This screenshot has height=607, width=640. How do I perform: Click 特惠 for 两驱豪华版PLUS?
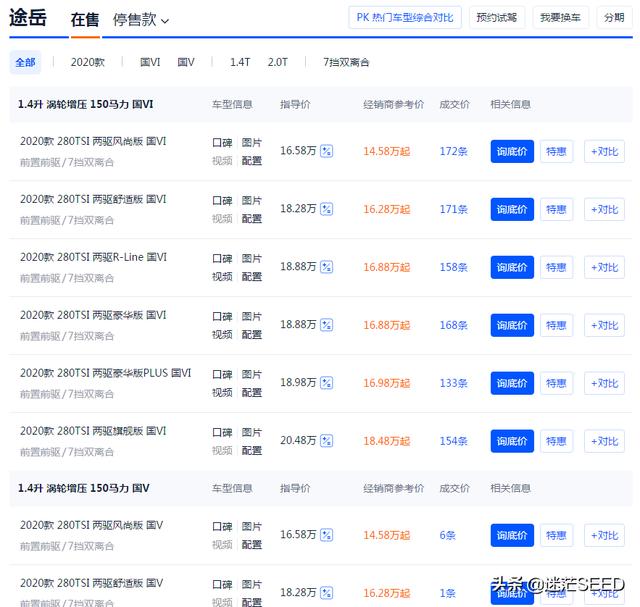(x=556, y=383)
